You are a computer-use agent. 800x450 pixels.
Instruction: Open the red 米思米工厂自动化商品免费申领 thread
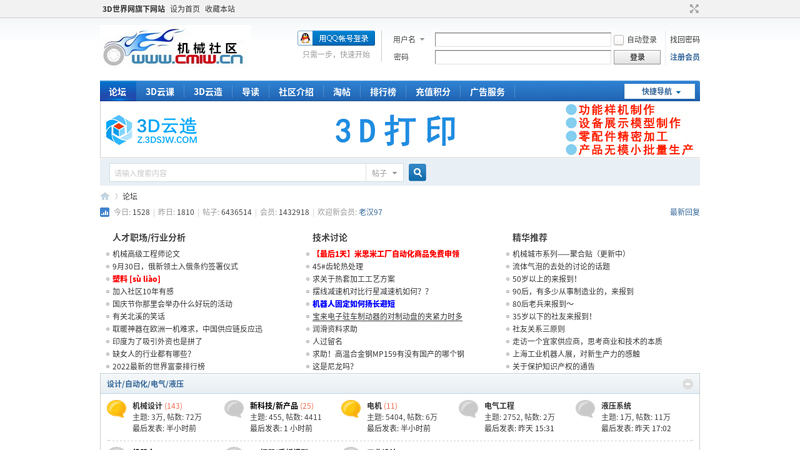click(x=386, y=254)
